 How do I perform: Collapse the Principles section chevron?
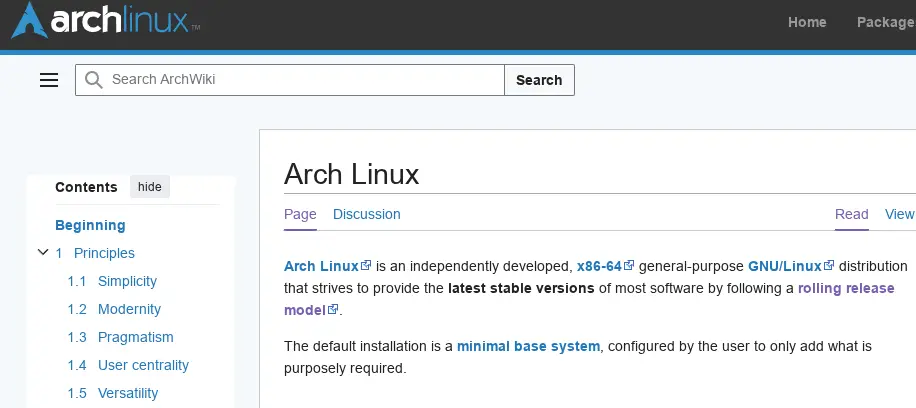43,253
